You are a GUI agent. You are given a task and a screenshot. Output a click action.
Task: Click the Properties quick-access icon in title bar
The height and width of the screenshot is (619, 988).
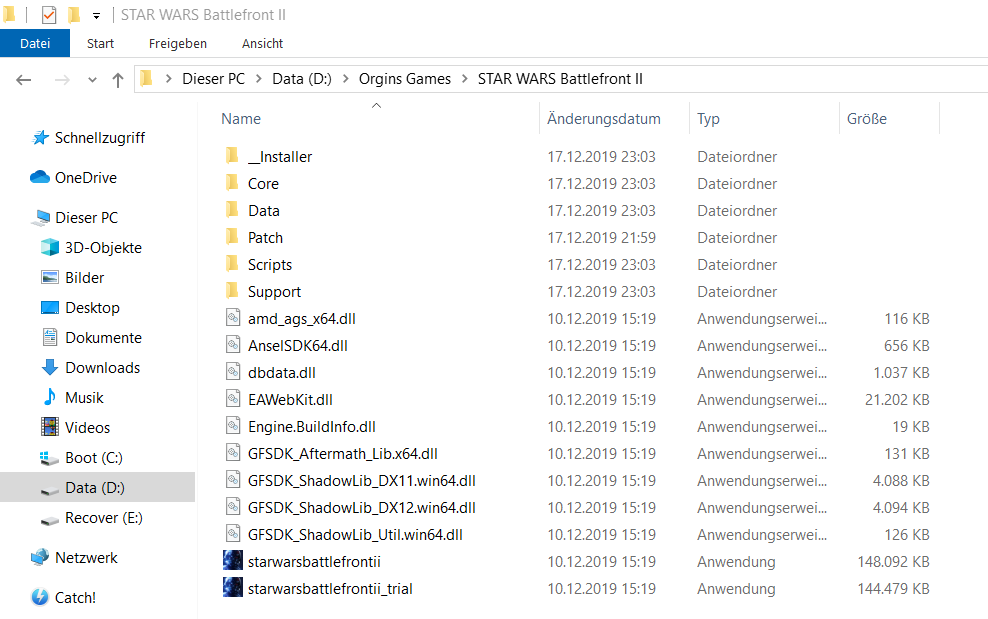pos(49,14)
